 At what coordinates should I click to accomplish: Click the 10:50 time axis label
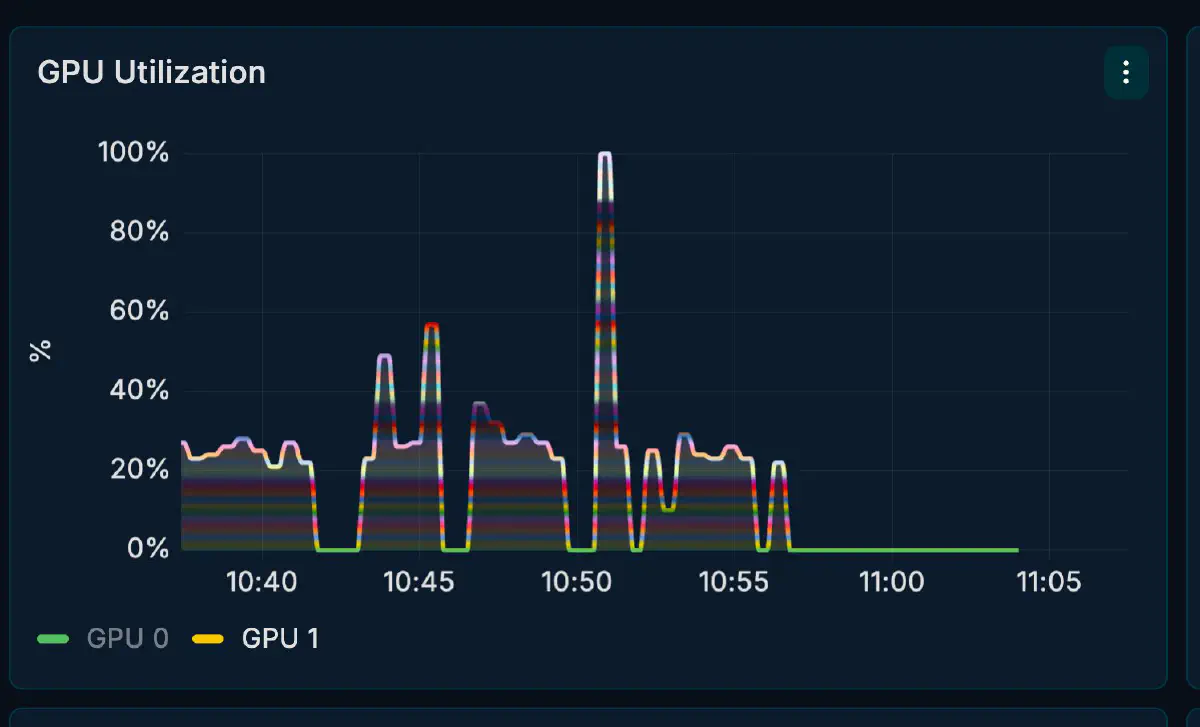(576, 582)
